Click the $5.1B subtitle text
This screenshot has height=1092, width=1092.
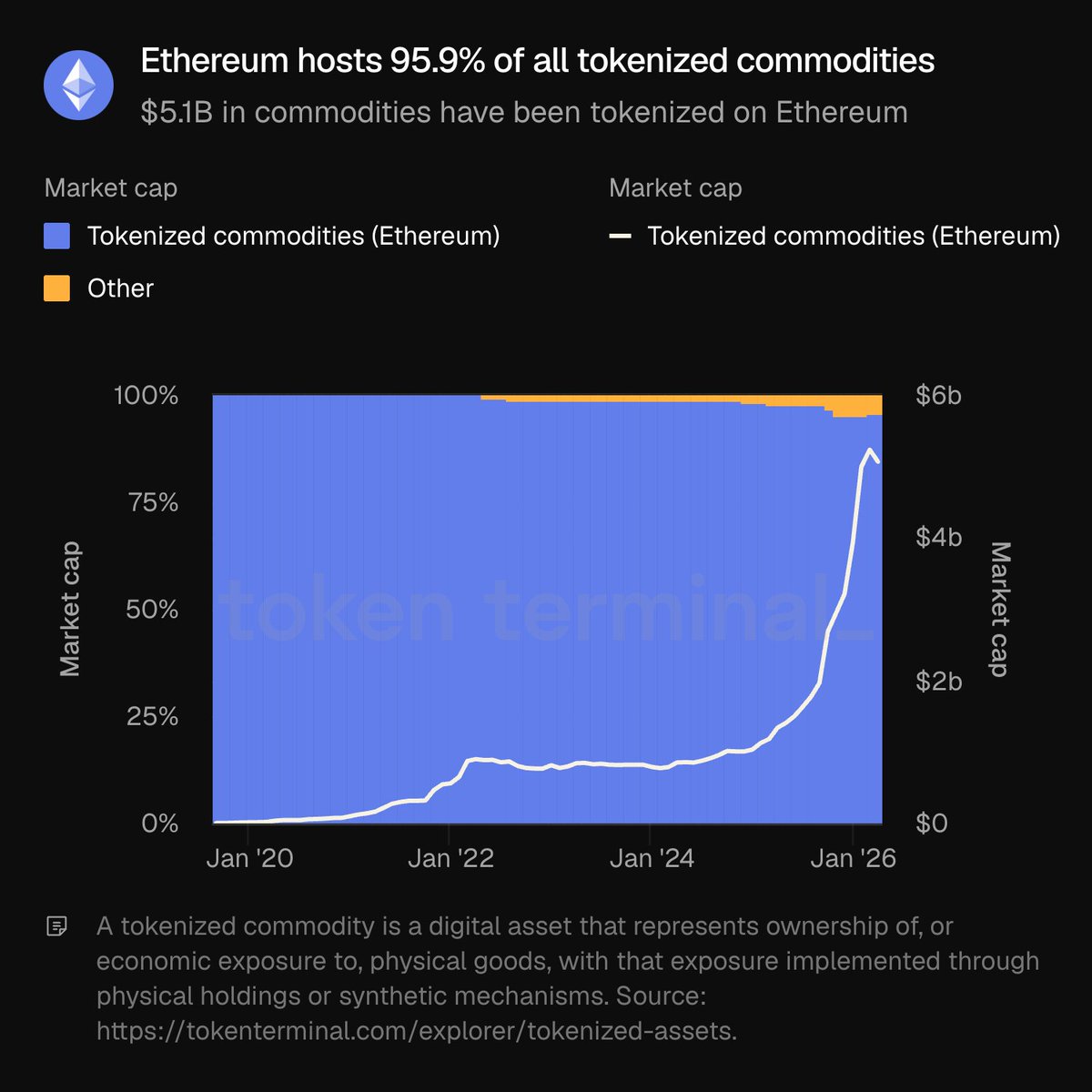point(524,112)
